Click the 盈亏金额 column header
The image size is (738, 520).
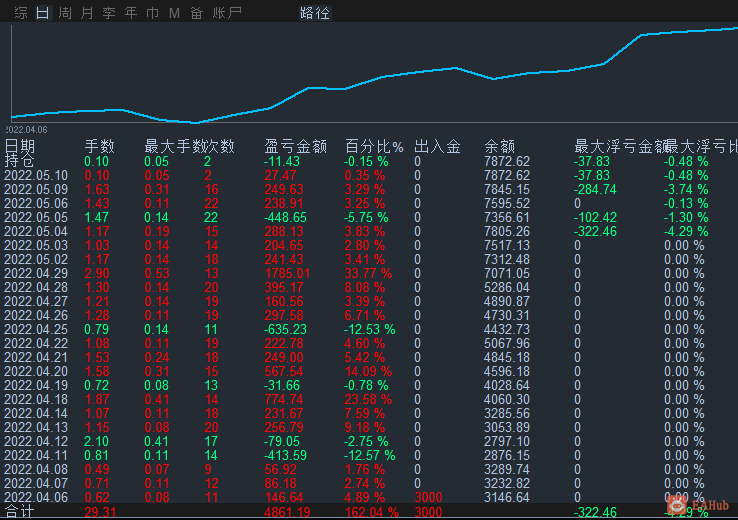(x=296, y=146)
